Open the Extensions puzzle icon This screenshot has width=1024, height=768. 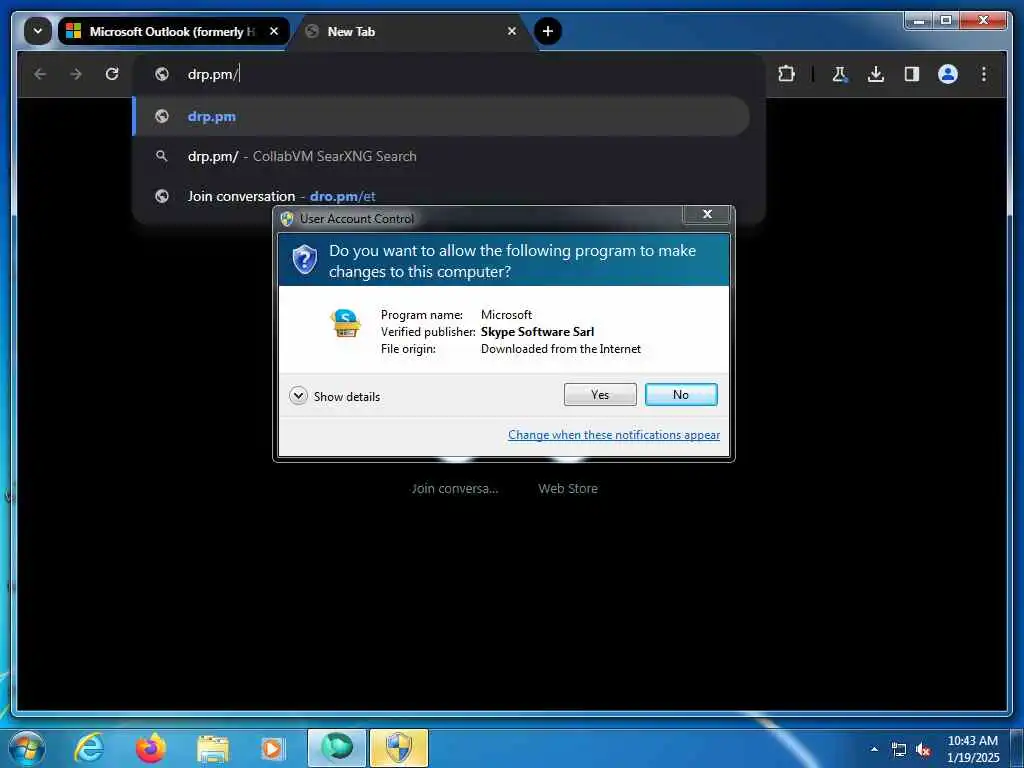click(786, 74)
